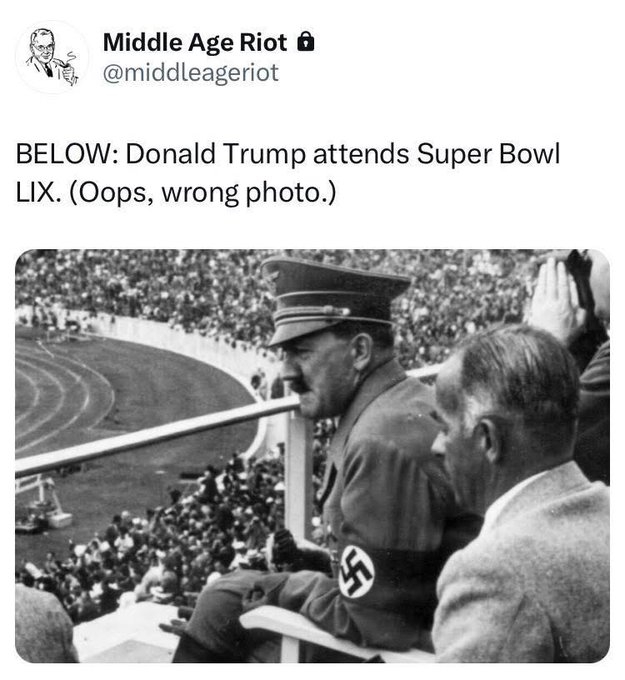Click "Super Bowl" in the tweet text

(x=488, y=154)
